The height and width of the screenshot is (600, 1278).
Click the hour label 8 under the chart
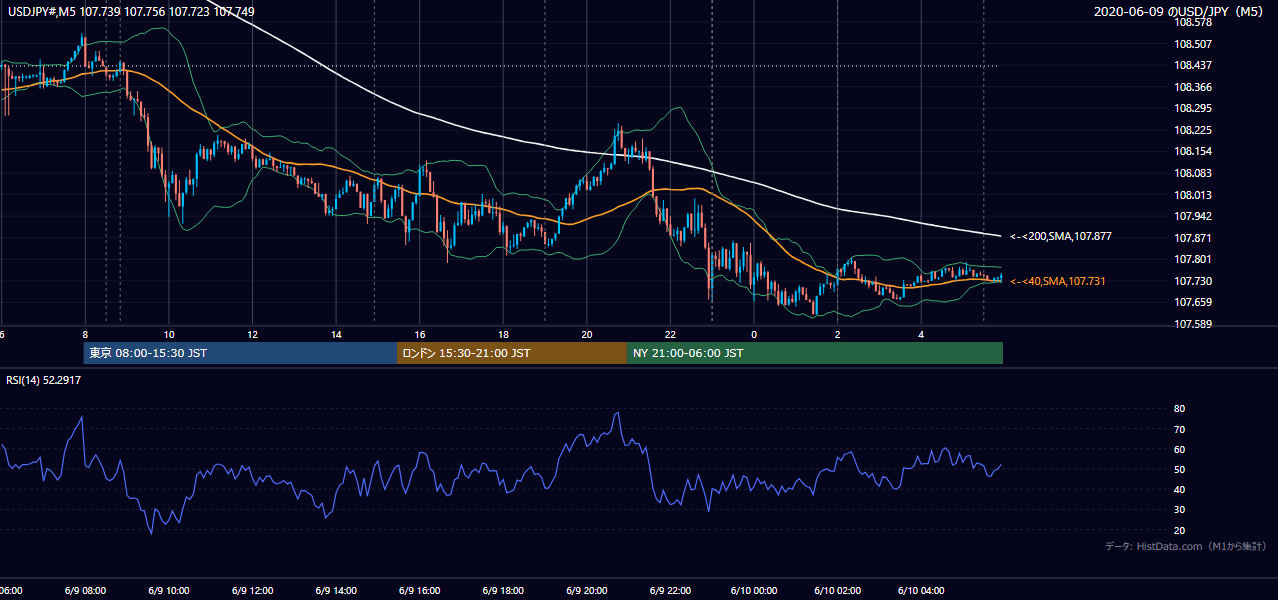point(85,335)
